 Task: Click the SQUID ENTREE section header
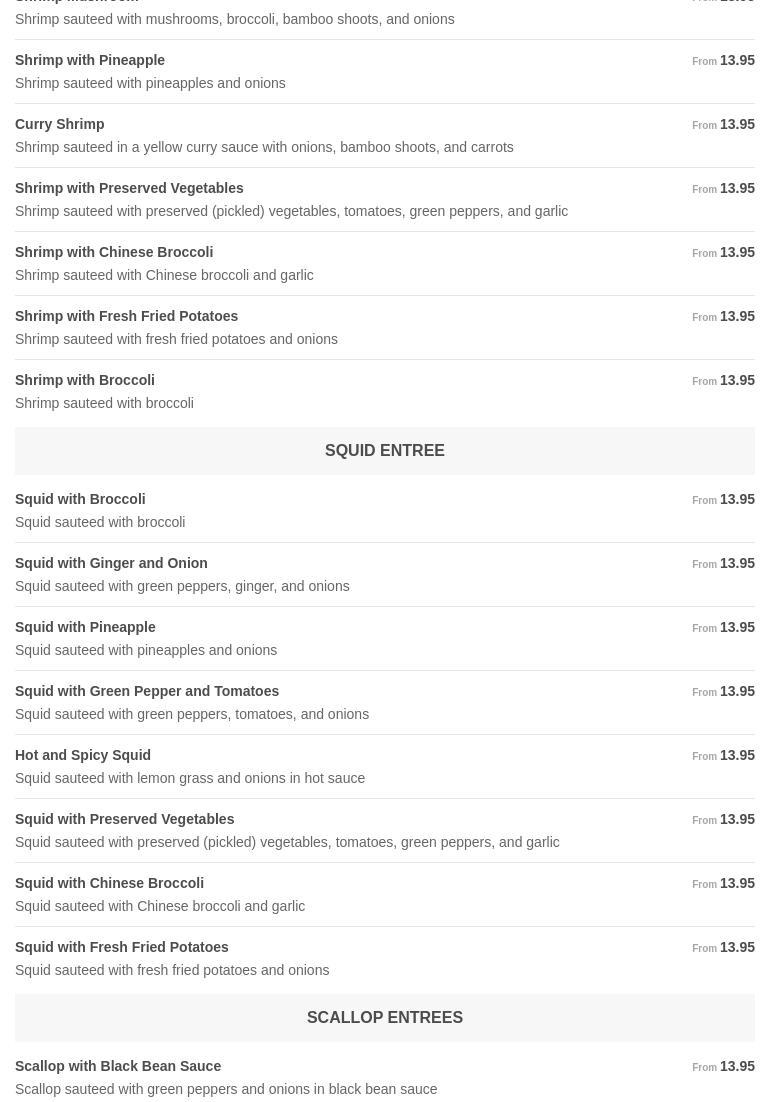(384, 451)
